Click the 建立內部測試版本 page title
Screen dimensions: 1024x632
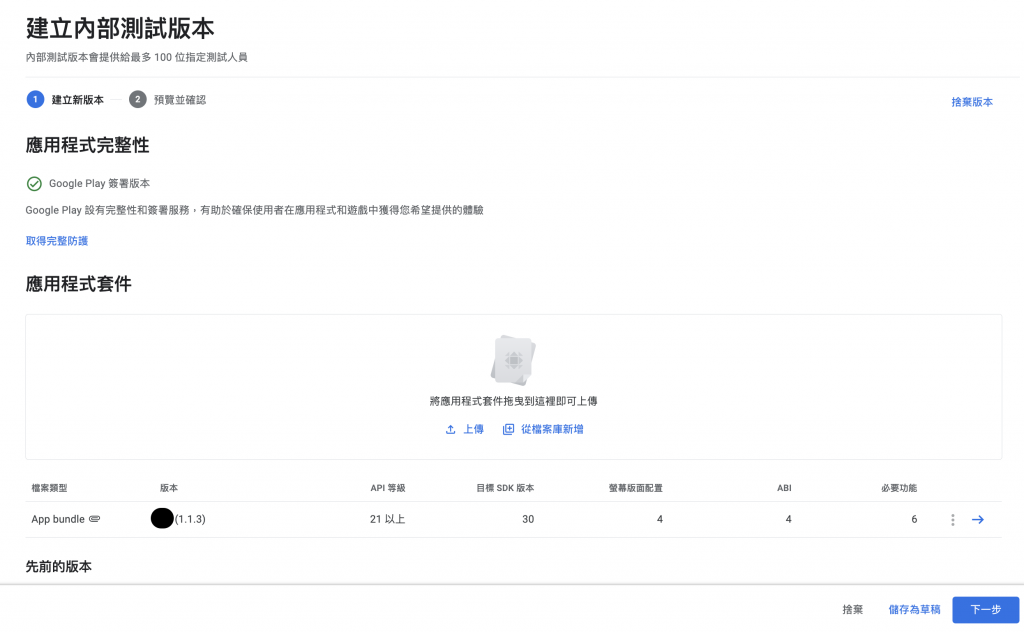tap(120, 29)
